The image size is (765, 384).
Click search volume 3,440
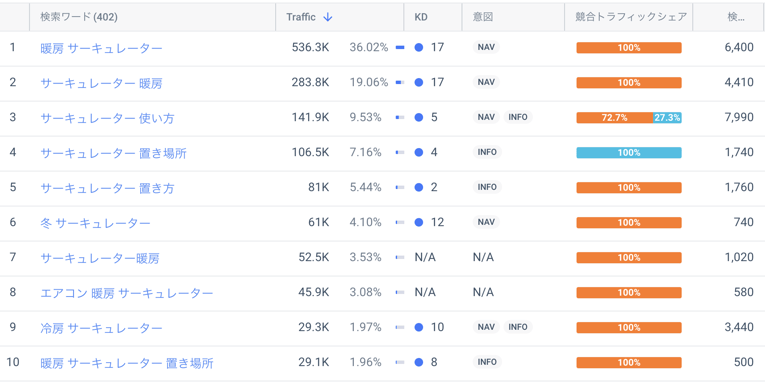pos(739,327)
